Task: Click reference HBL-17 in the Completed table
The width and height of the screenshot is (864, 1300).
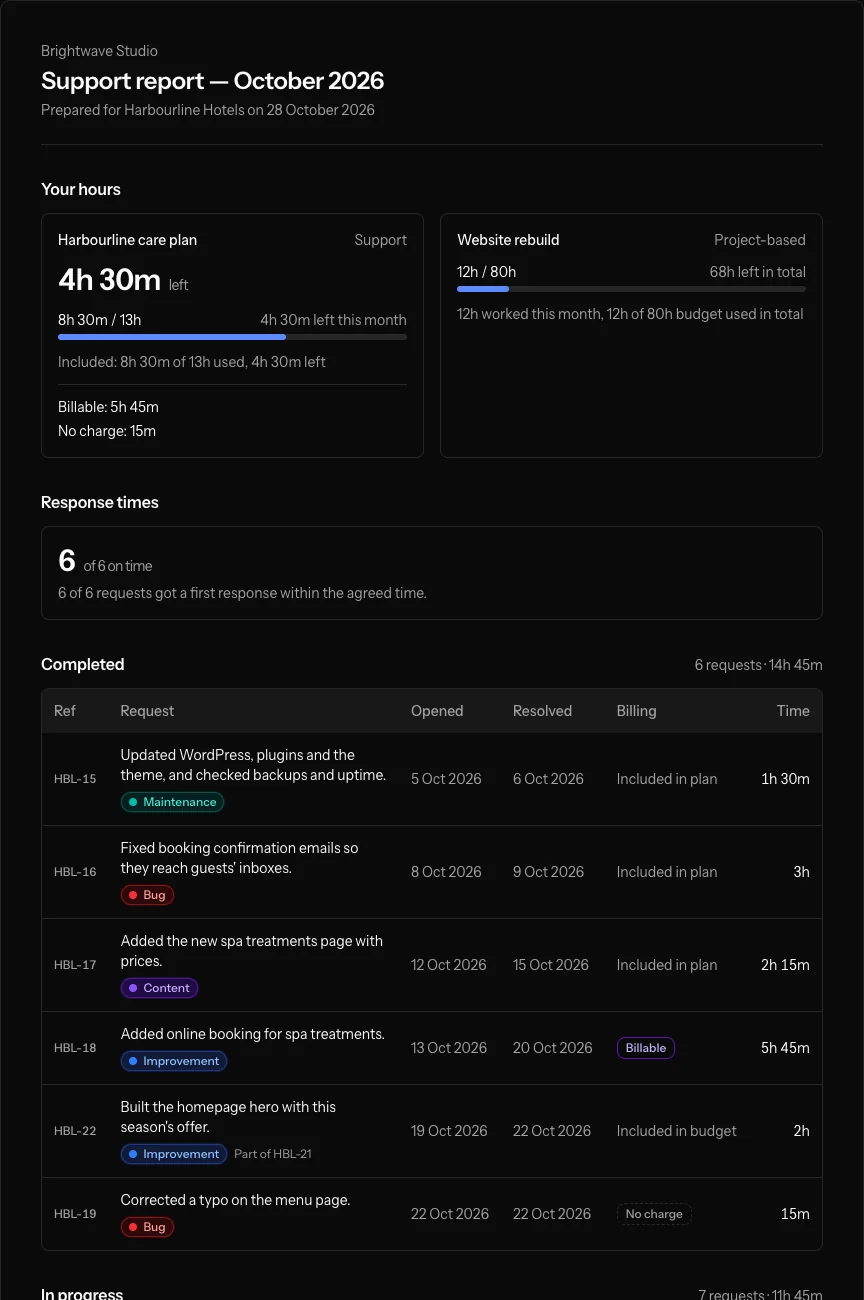Action: pos(75,965)
